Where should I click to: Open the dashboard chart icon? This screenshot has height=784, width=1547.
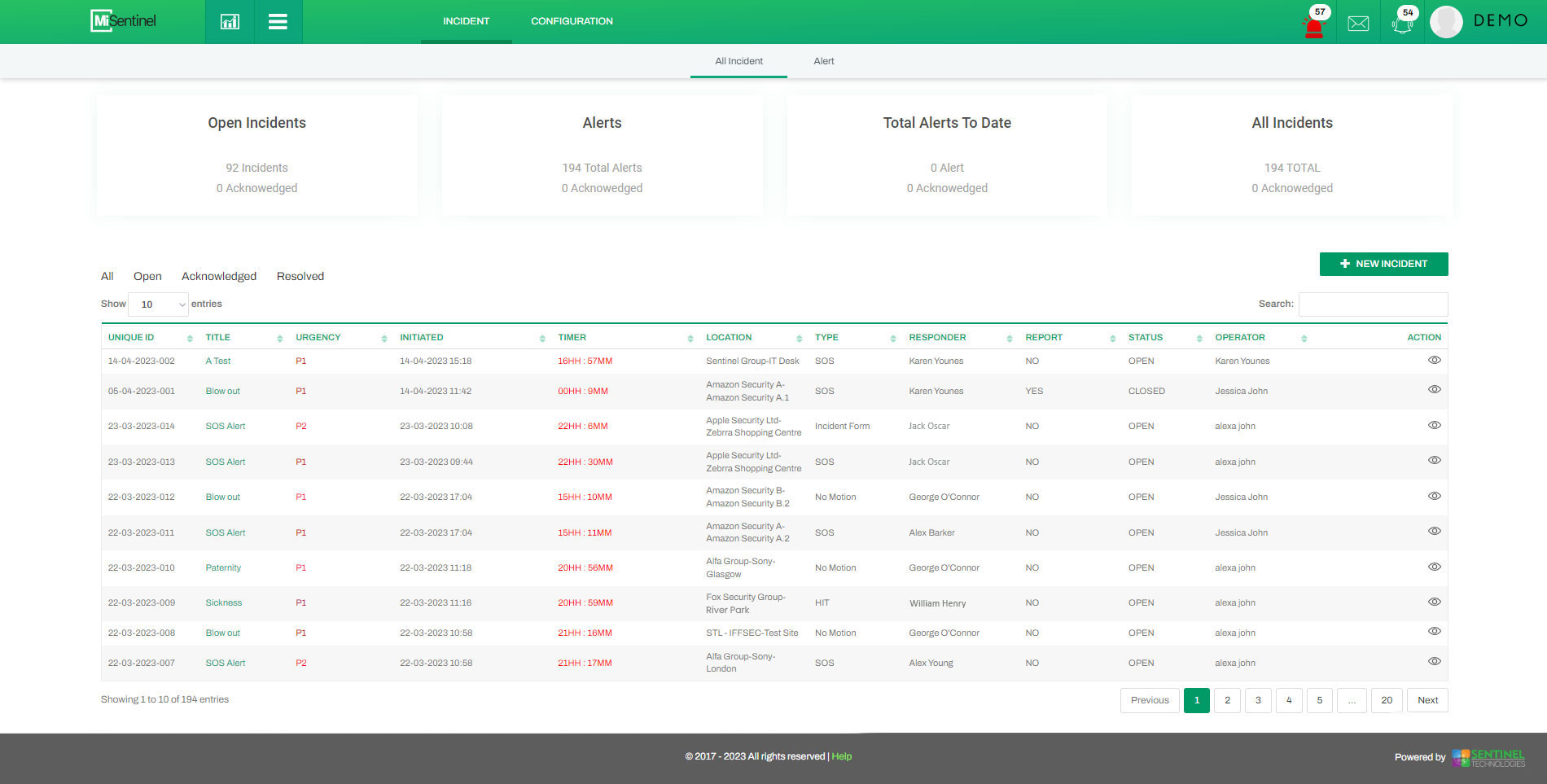pyautogui.click(x=230, y=22)
